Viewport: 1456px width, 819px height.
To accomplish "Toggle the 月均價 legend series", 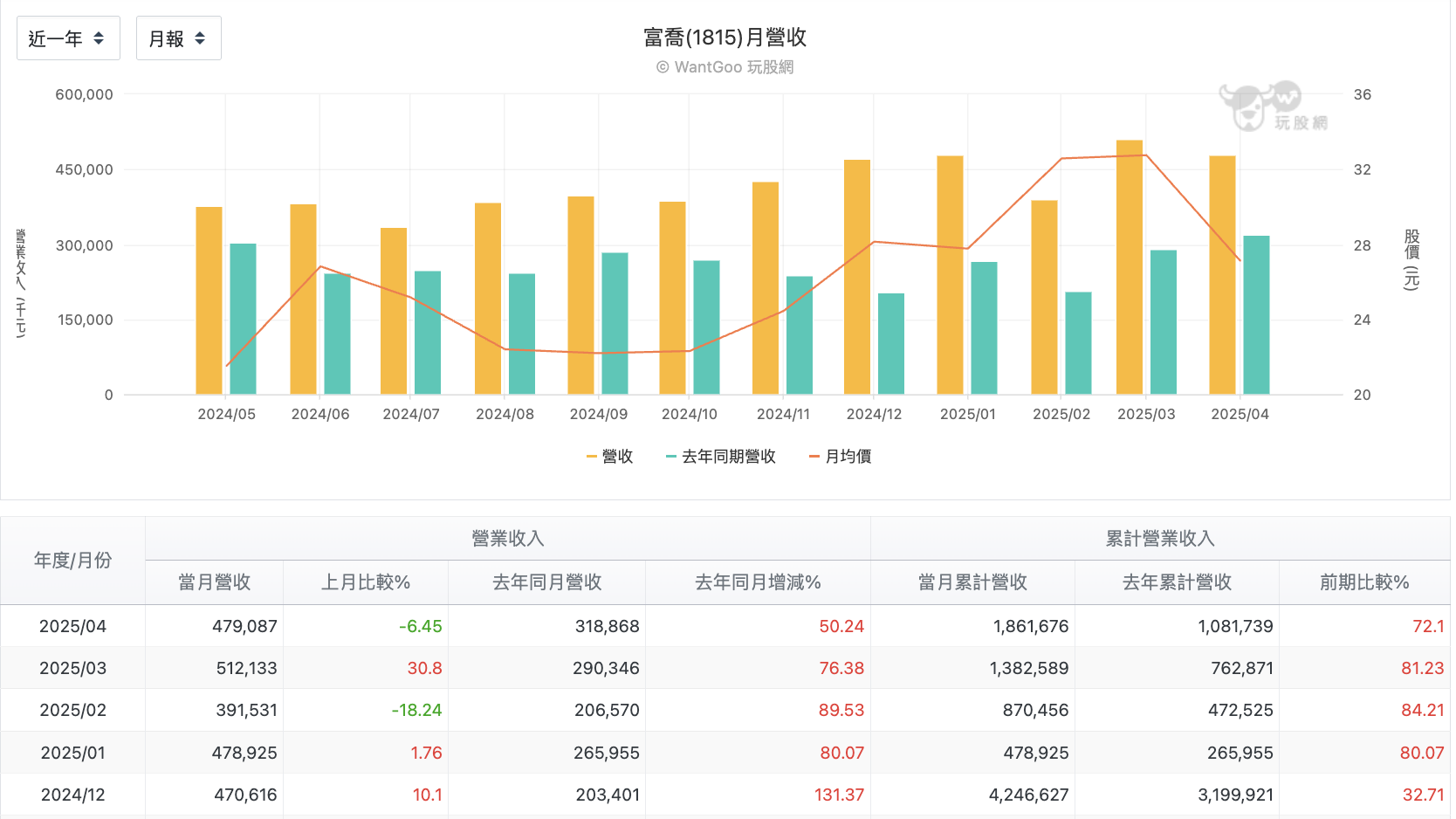I will (840, 456).
